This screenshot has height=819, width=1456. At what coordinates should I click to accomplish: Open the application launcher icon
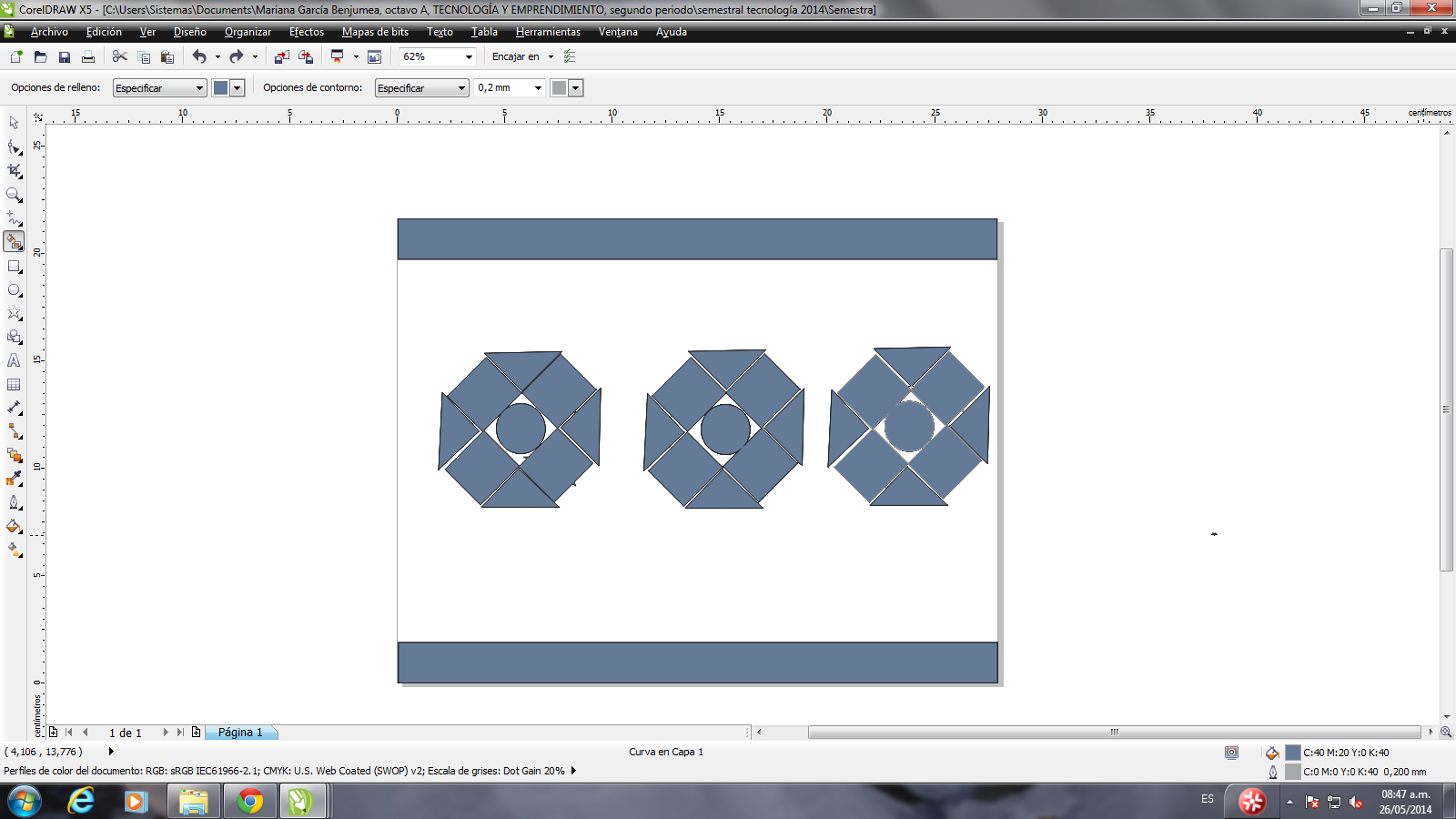338,56
